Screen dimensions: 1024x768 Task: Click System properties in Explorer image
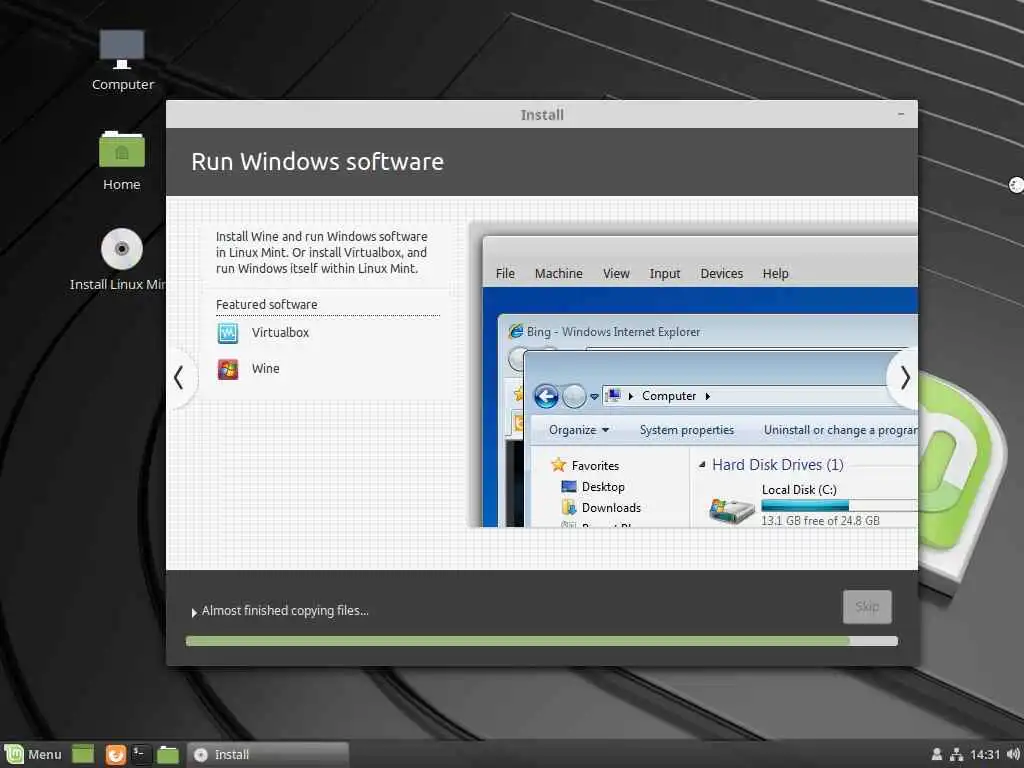pyautogui.click(x=686, y=430)
